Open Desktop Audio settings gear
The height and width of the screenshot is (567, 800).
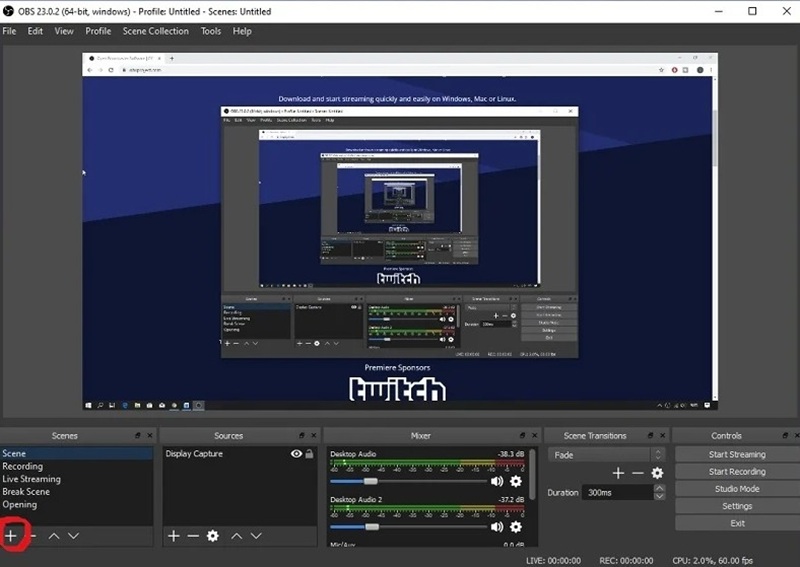tap(516, 481)
